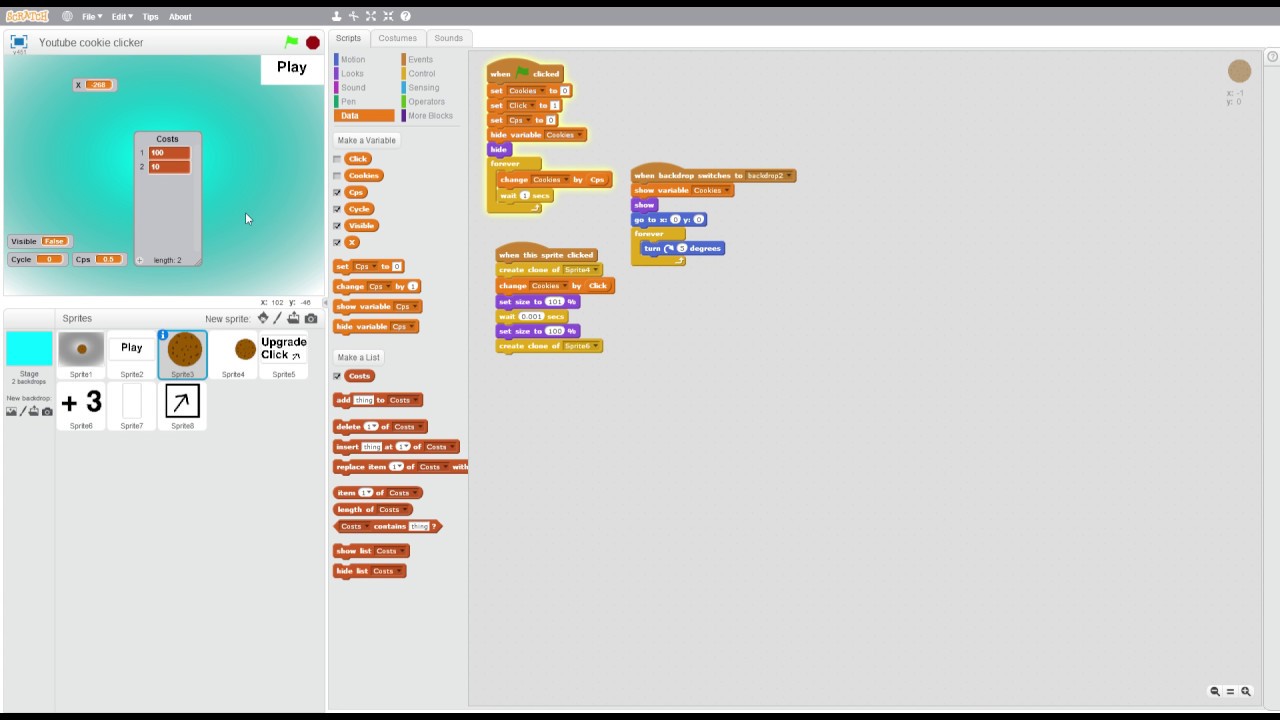Uncheck the Cps variable checkbox
Viewport: 1280px width, 720px height.
[337, 192]
